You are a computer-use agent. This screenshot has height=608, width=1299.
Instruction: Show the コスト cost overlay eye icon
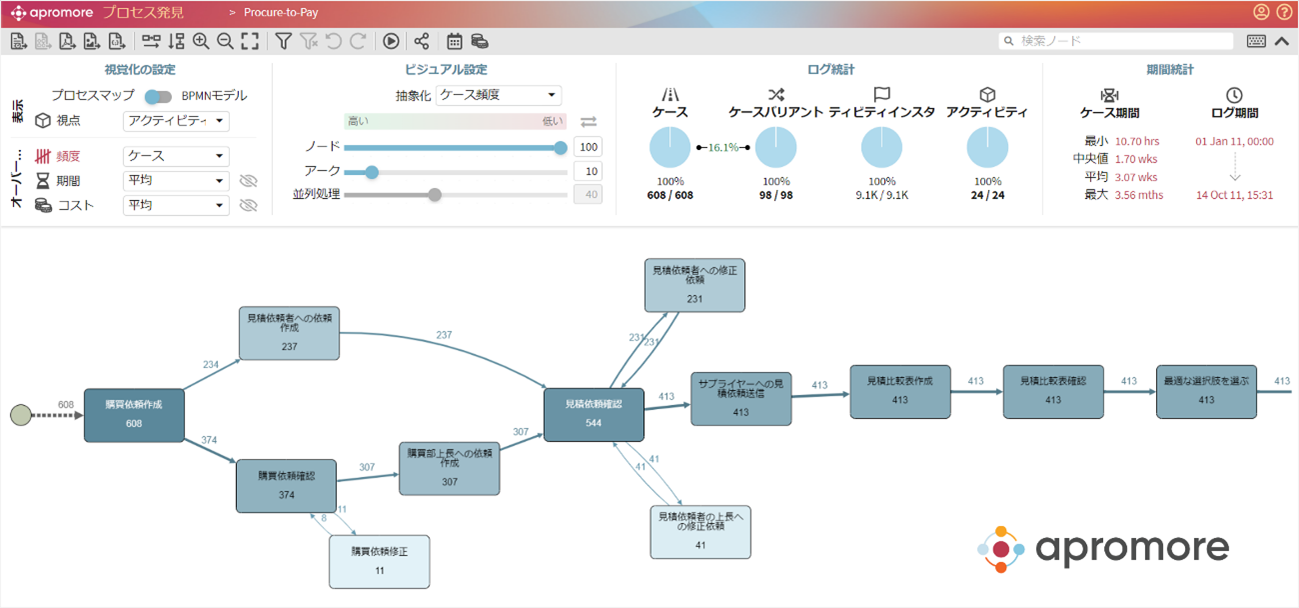click(x=249, y=205)
